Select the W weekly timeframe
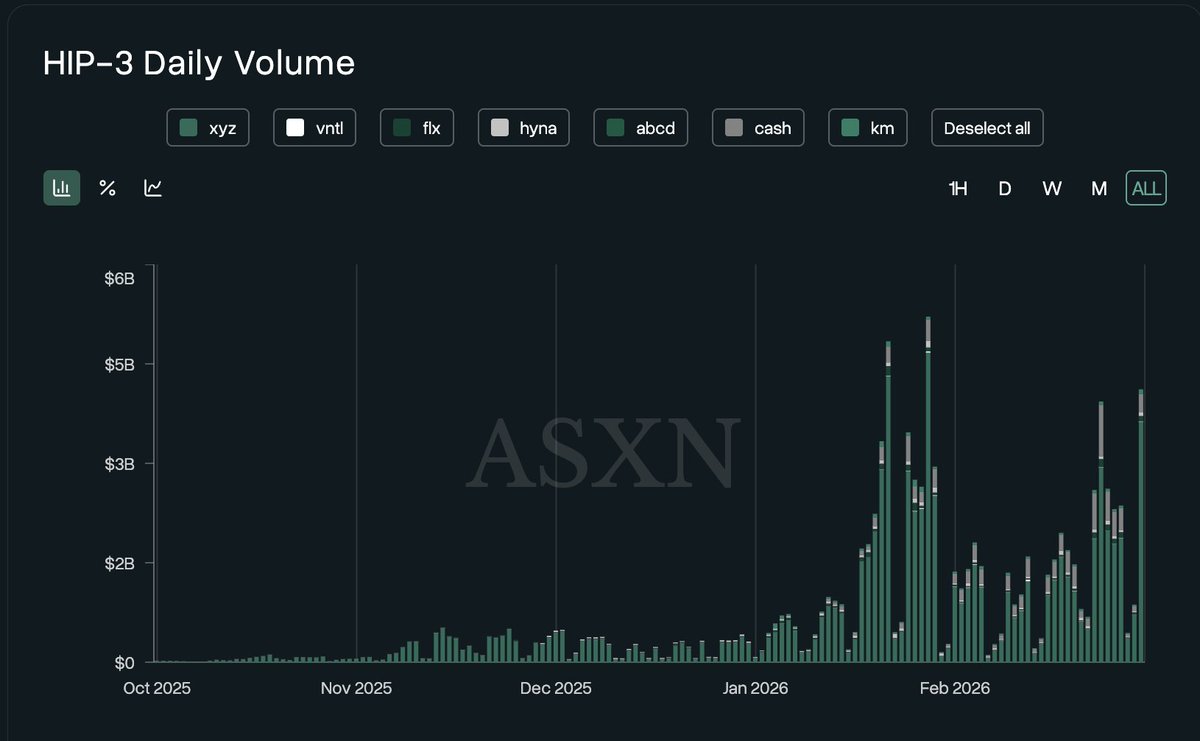This screenshot has width=1200, height=741. [x=1051, y=188]
